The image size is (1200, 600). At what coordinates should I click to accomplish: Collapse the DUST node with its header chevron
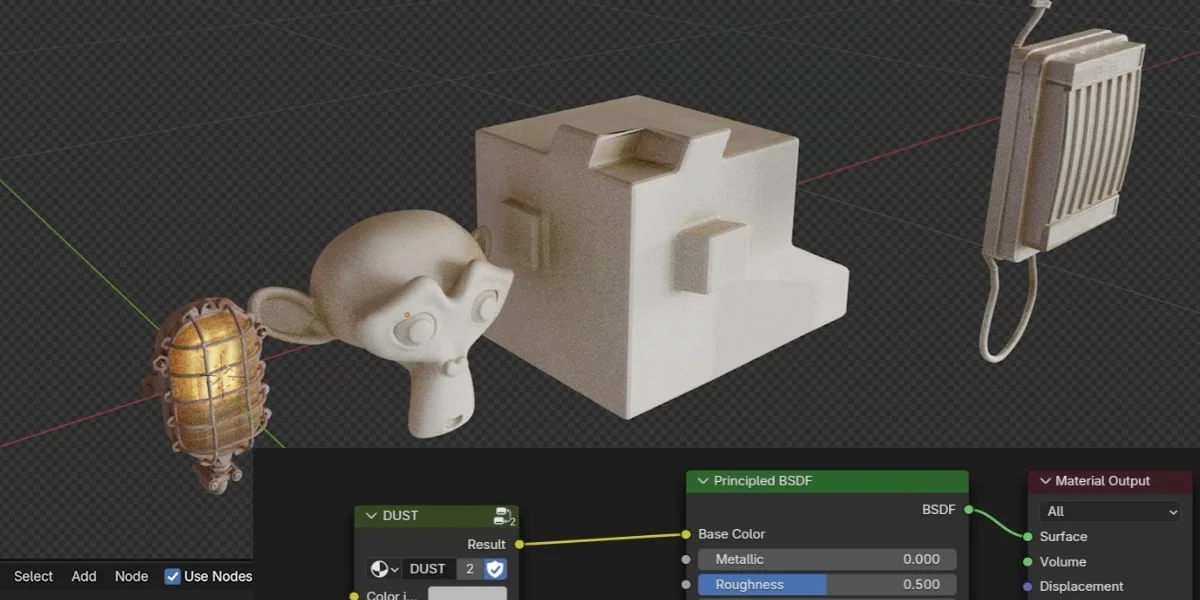click(369, 515)
